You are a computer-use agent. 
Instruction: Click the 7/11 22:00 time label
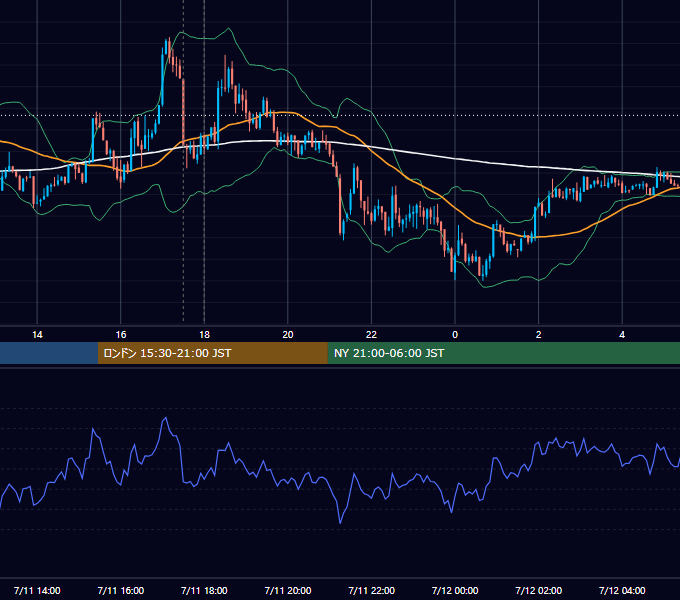click(372, 590)
